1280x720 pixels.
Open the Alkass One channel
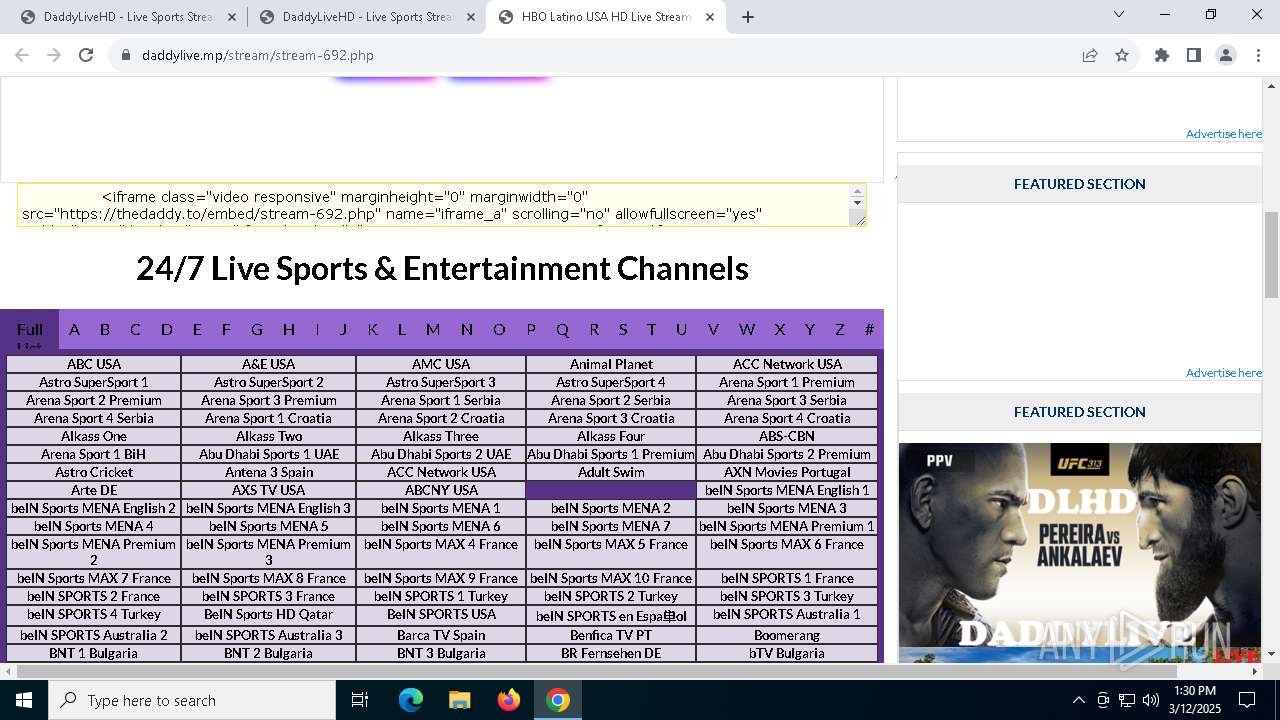pyautogui.click(x=94, y=436)
